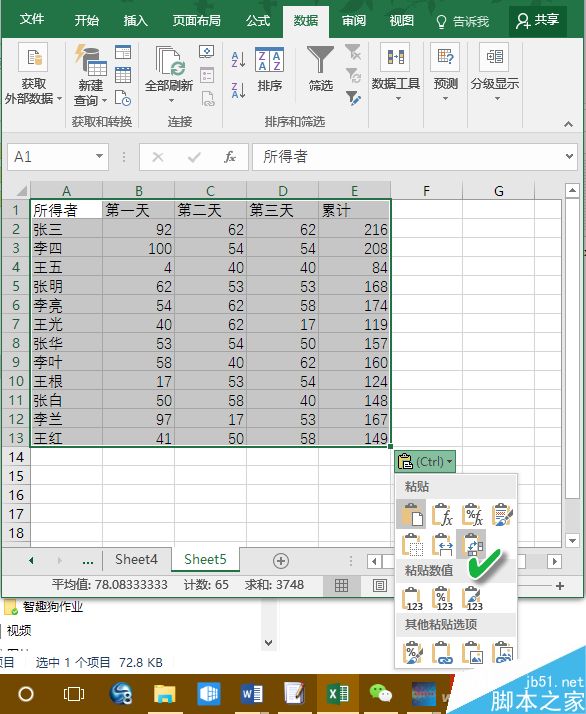
Task: Select Keep Source Column Widths paste option
Action: click(442, 544)
